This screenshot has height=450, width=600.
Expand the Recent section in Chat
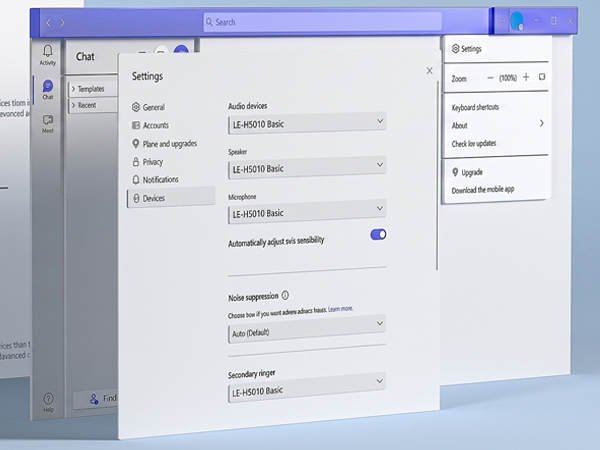pyautogui.click(x=92, y=105)
